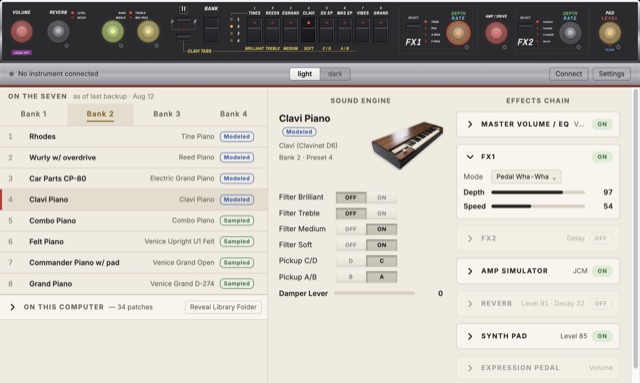640x383 pixels.
Task: Click the FX1 Select switch
Action: (x=413, y=27)
